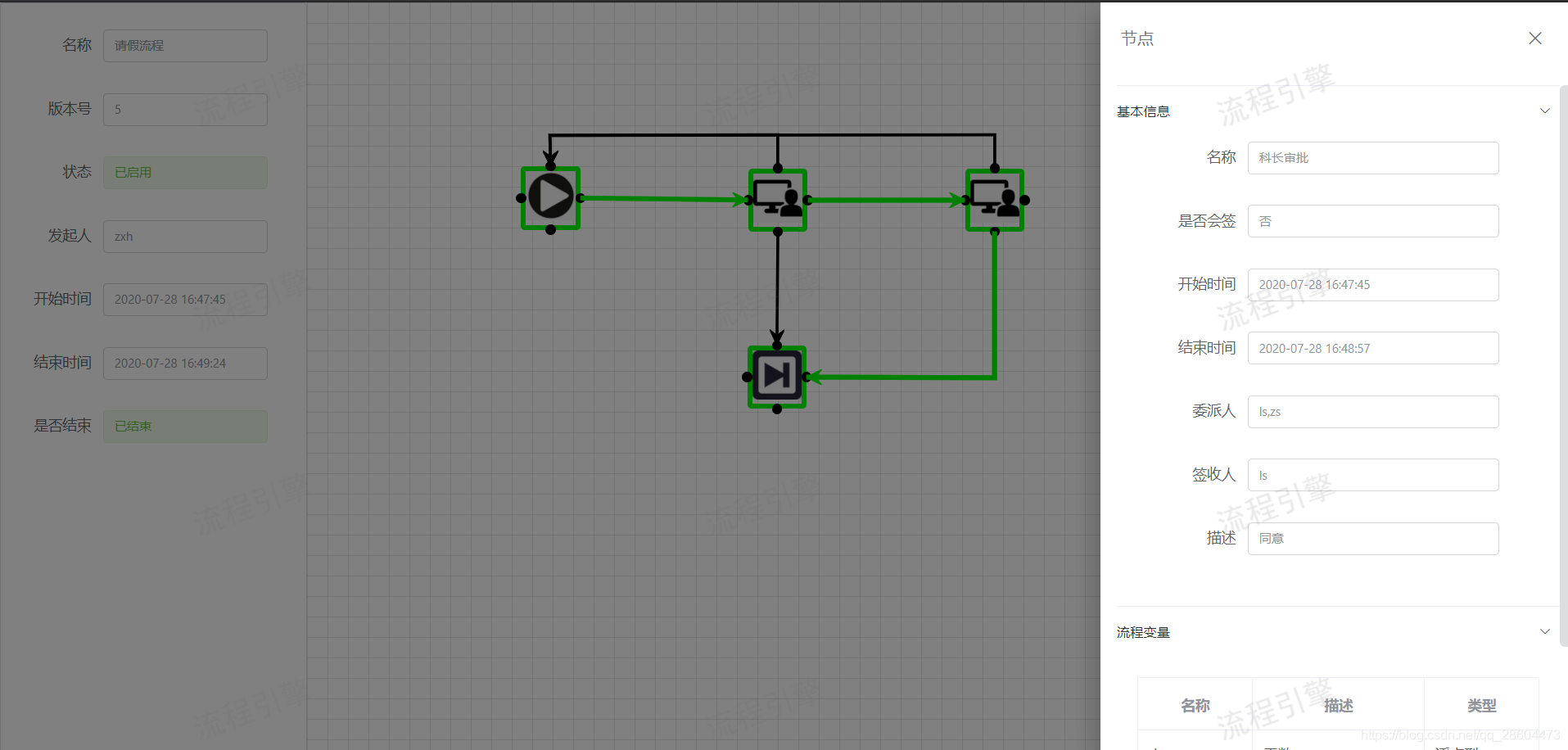1568x750 pixels.
Task: Select the start node play icon
Action: [551, 197]
